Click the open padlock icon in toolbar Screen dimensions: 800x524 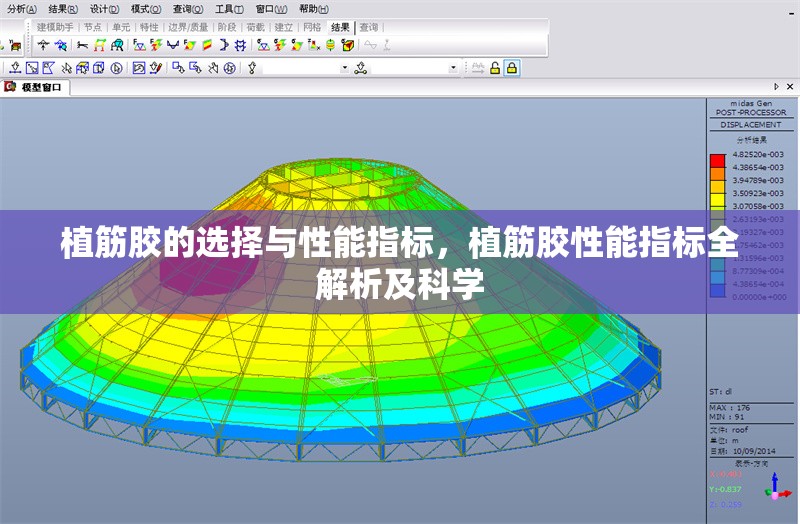click(x=494, y=68)
